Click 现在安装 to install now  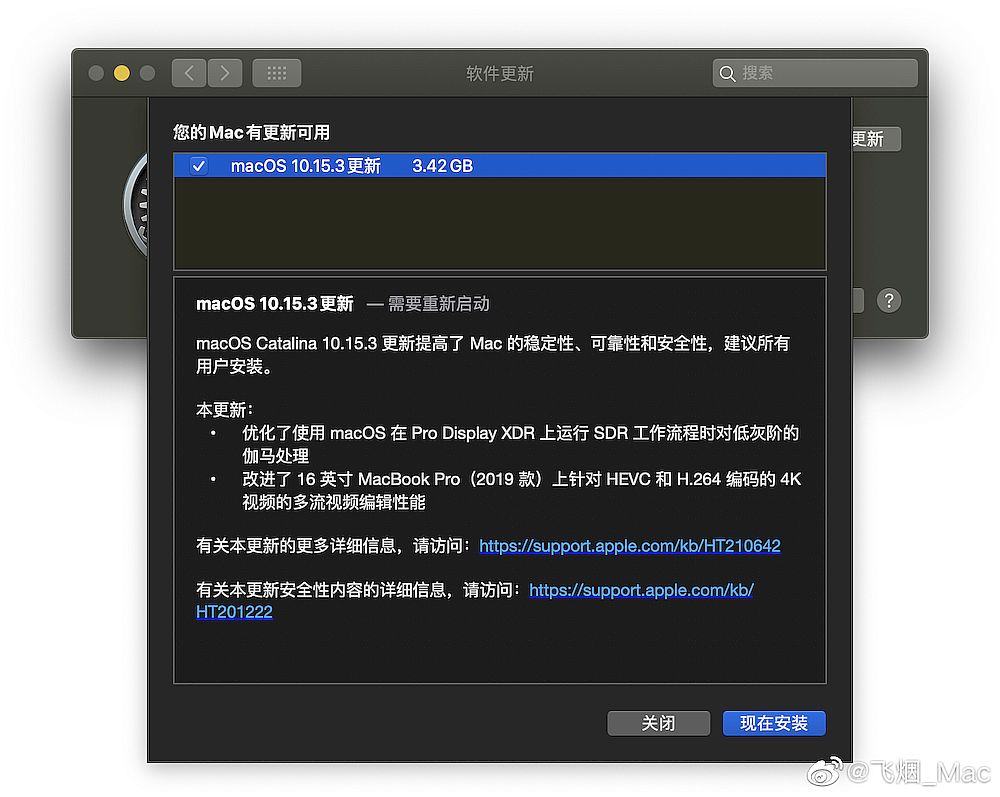click(774, 723)
